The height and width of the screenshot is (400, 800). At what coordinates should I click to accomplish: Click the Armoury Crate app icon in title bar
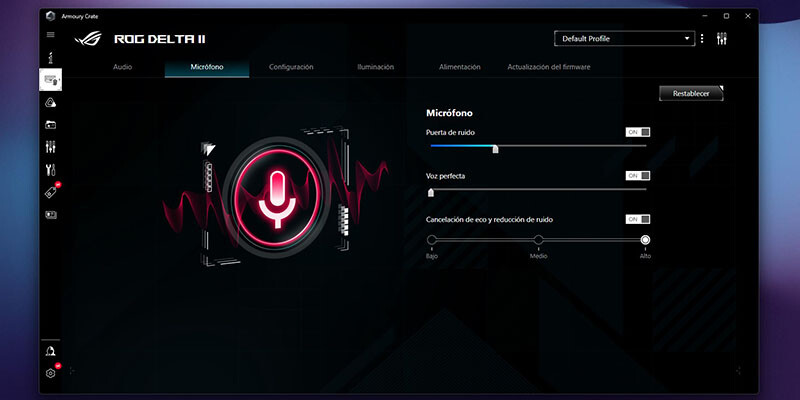50,16
